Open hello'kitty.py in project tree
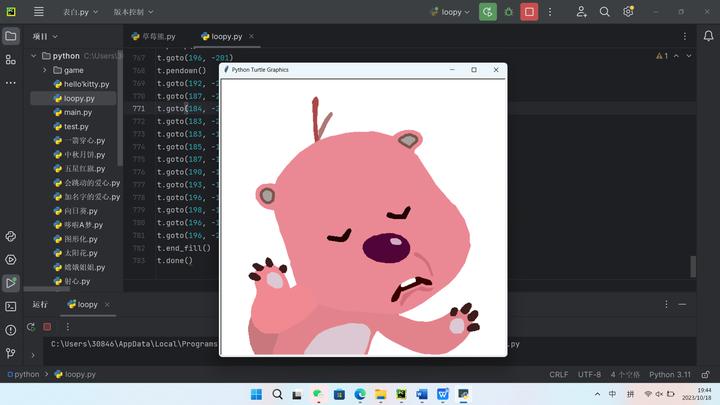 click(81, 84)
